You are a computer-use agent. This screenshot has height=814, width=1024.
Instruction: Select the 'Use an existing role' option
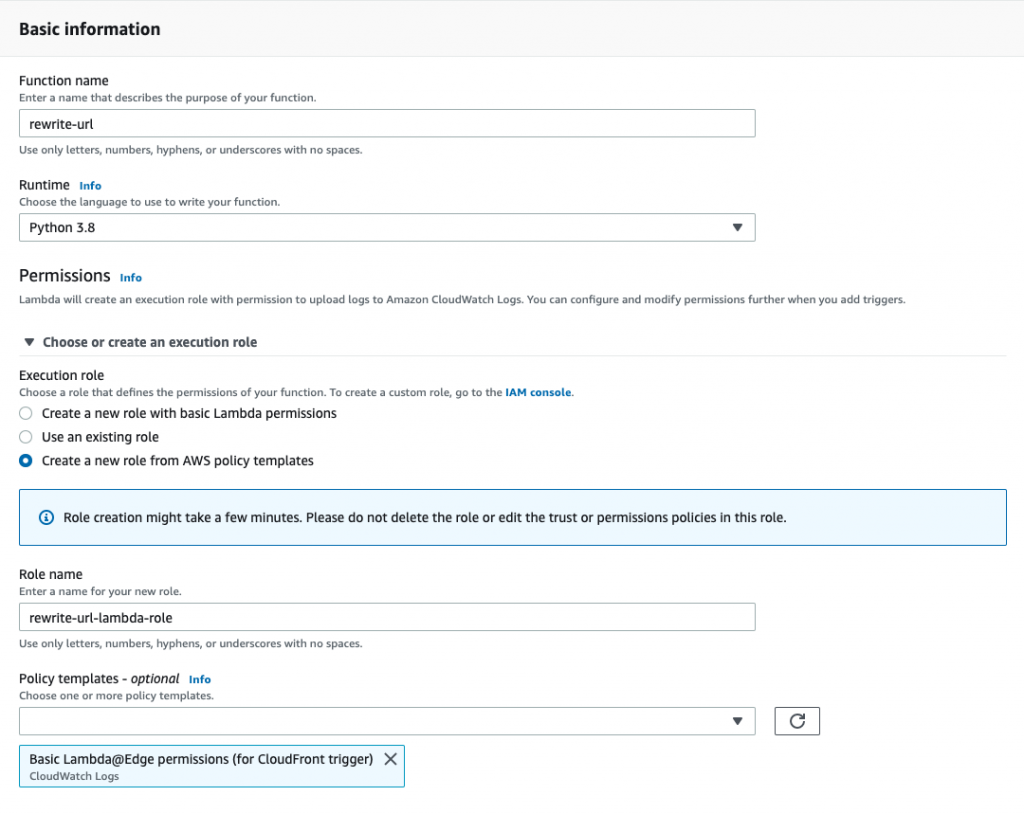point(27,437)
